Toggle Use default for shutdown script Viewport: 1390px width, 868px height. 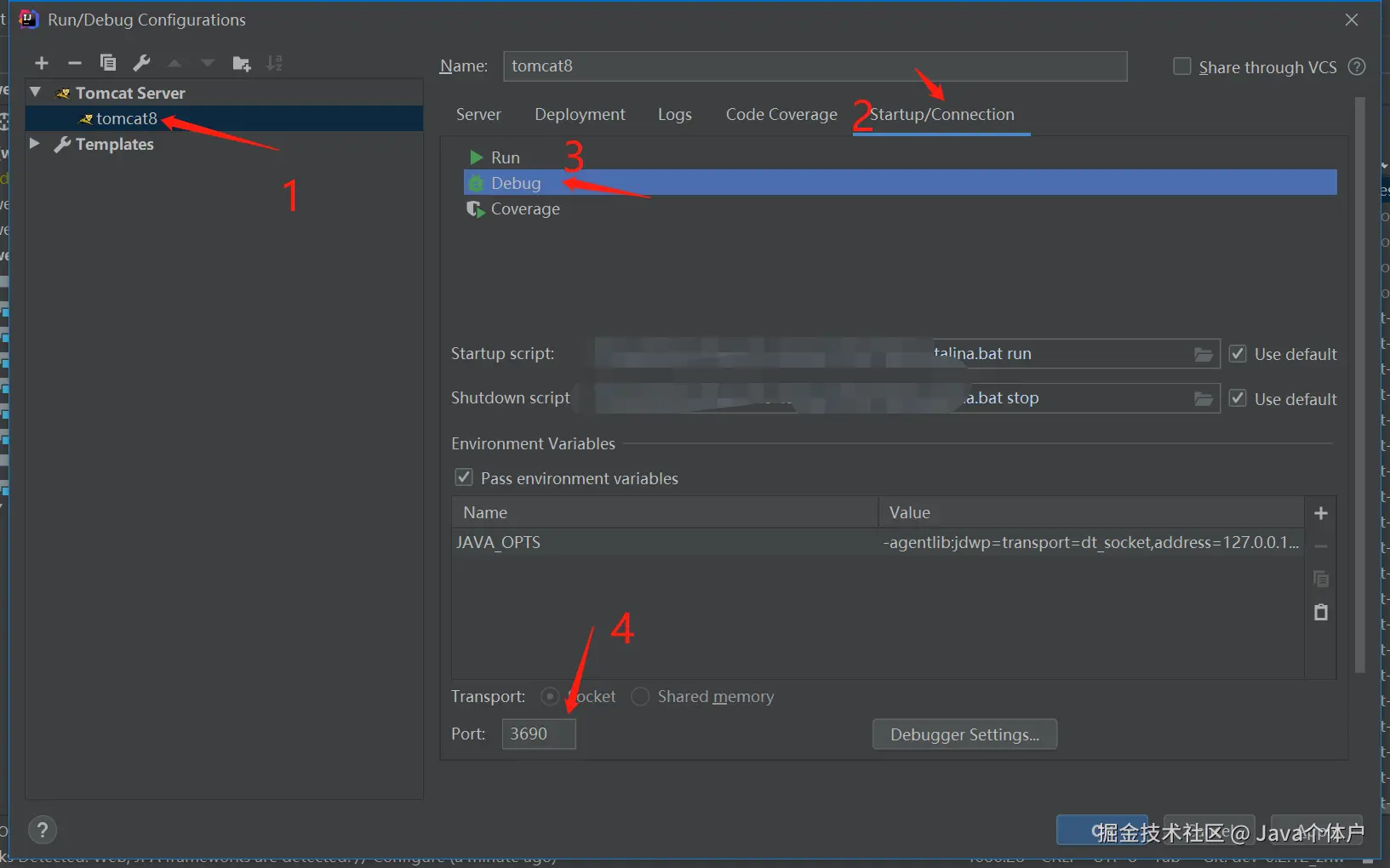point(1238,398)
